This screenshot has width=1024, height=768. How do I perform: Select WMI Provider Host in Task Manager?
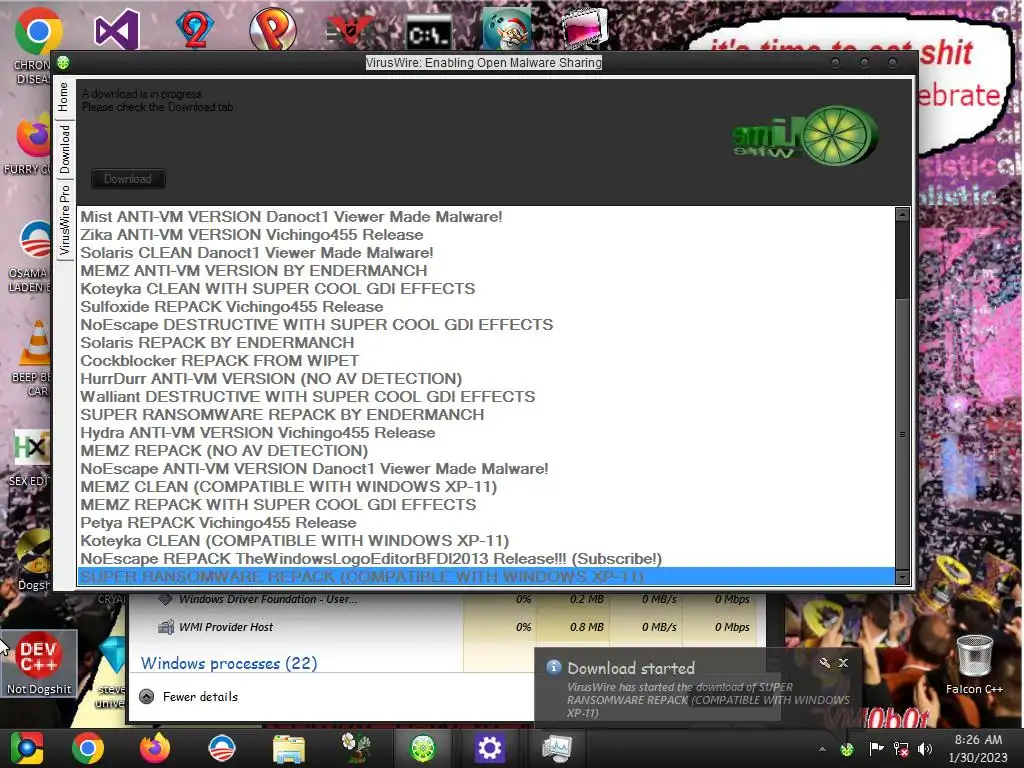[x=444, y=627]
